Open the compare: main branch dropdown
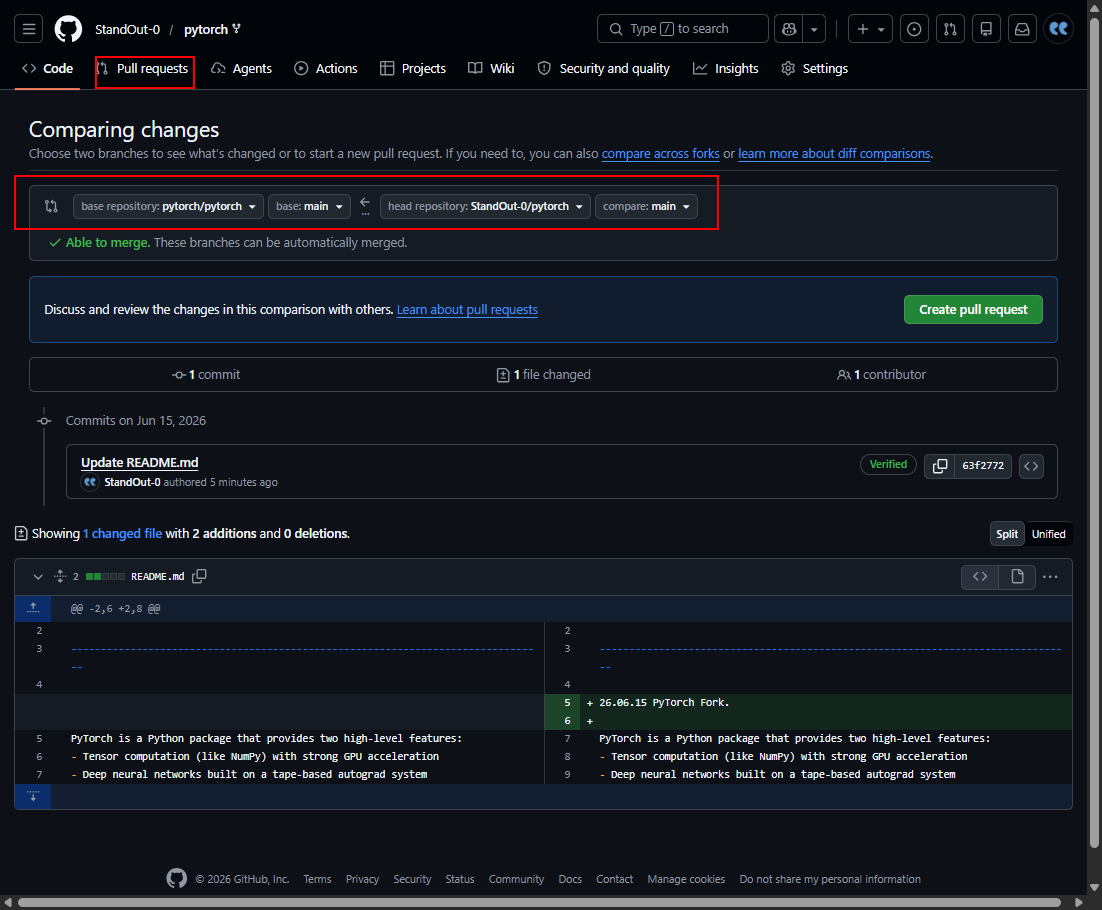Screen dimensions: 1102x910 [646, 206]
